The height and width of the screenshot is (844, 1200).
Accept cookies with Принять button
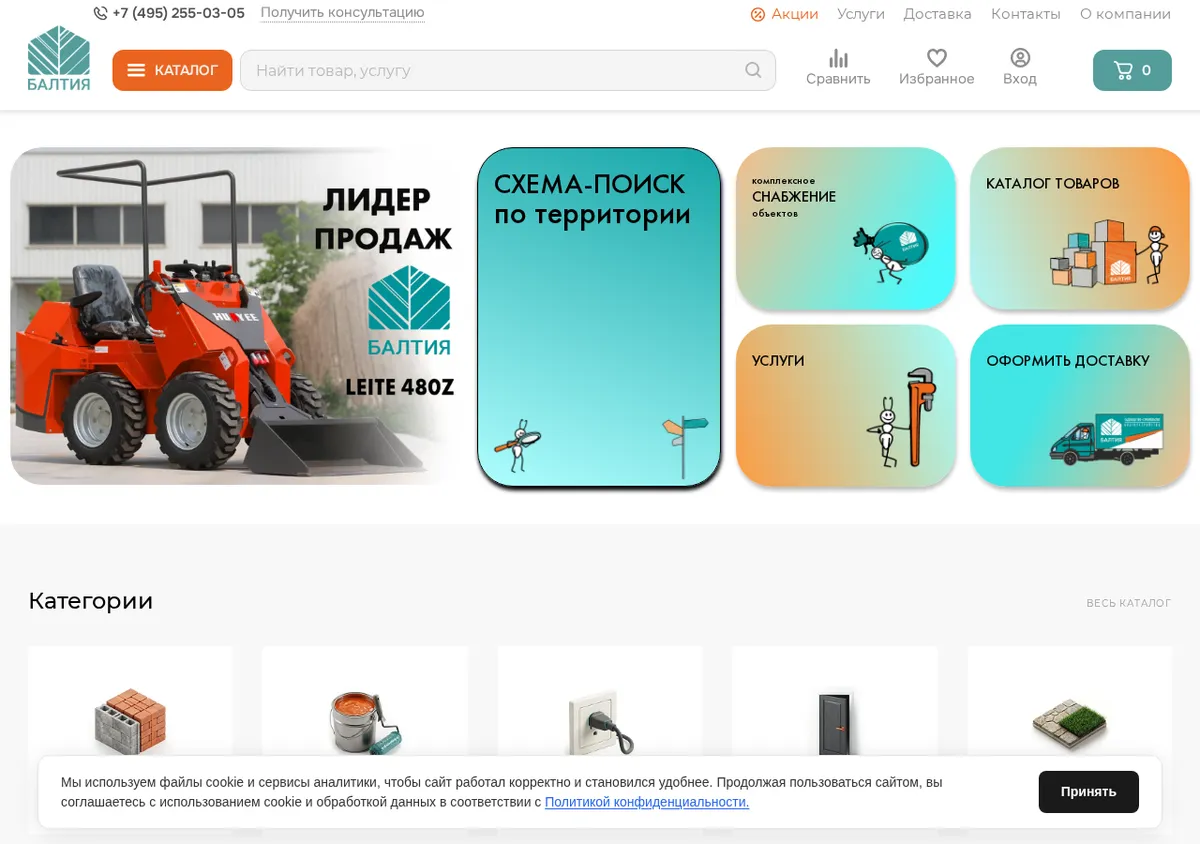tap(1088, 792)
